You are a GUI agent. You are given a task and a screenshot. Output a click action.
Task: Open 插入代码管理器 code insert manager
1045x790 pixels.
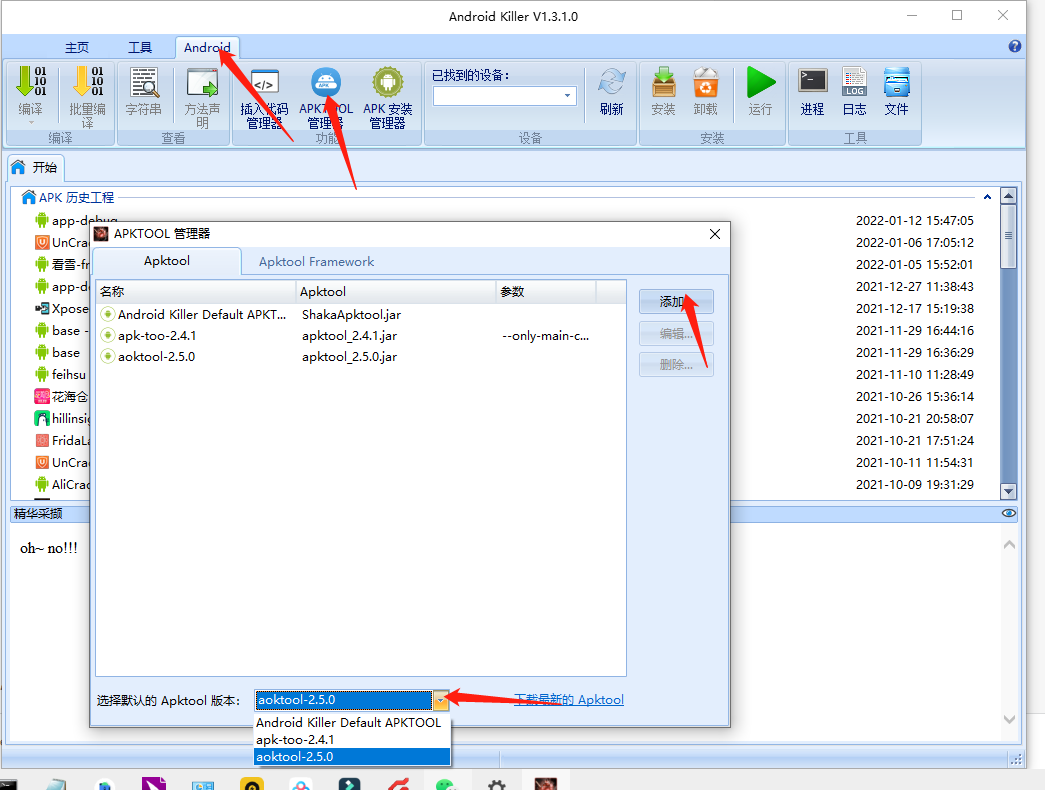pyautogui.click(x=265, y=83)
